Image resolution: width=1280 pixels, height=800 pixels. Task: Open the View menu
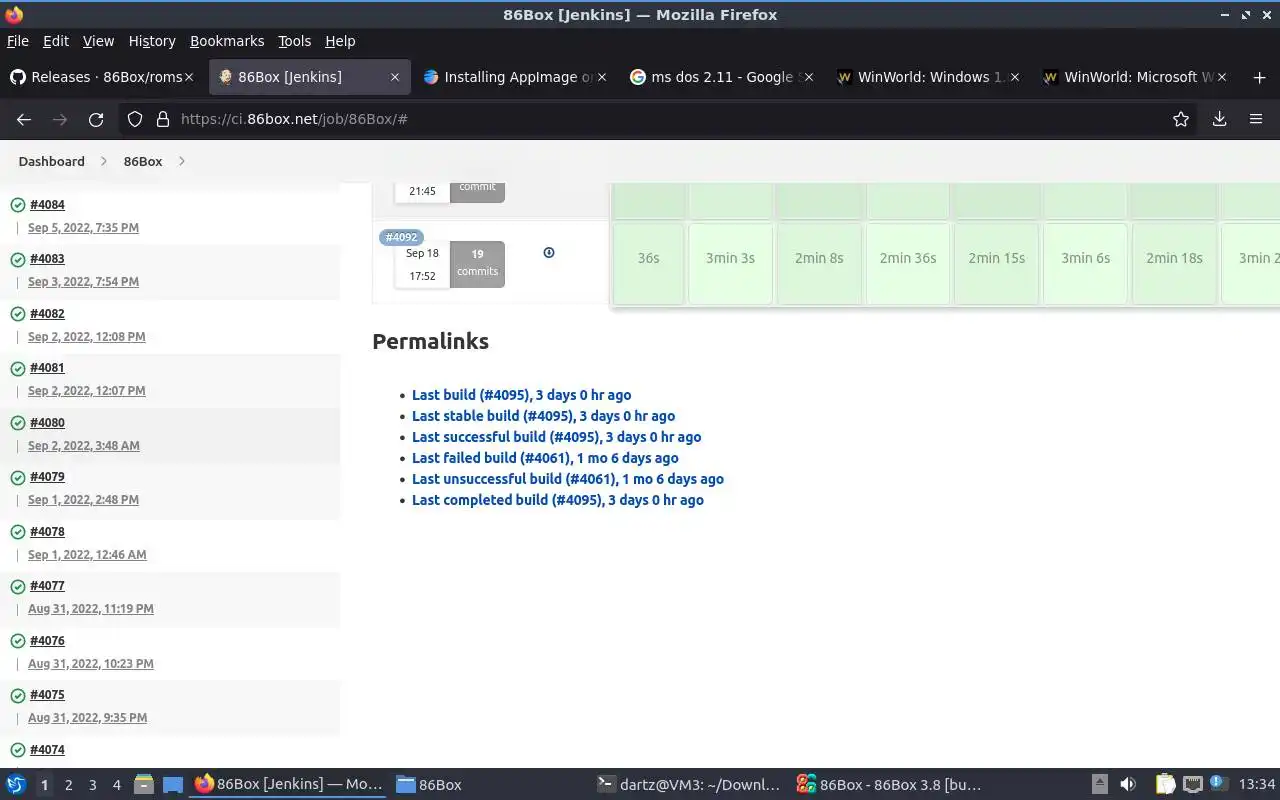[x=98, y=41]
